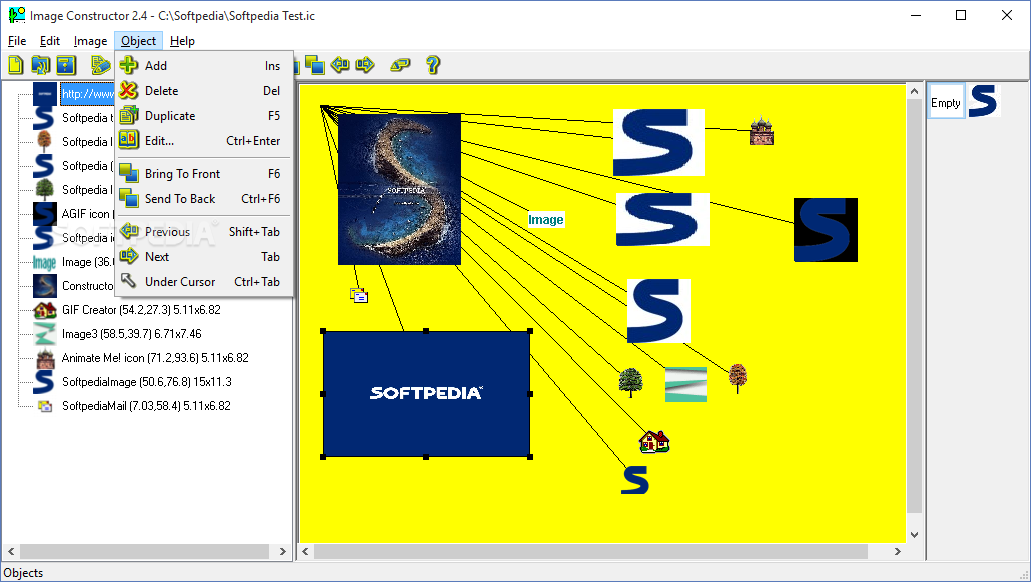The width and height of the screenshot is (1031, 582).
Task: Click the Save file toolbar icon
Action: (x=66, y=65)
